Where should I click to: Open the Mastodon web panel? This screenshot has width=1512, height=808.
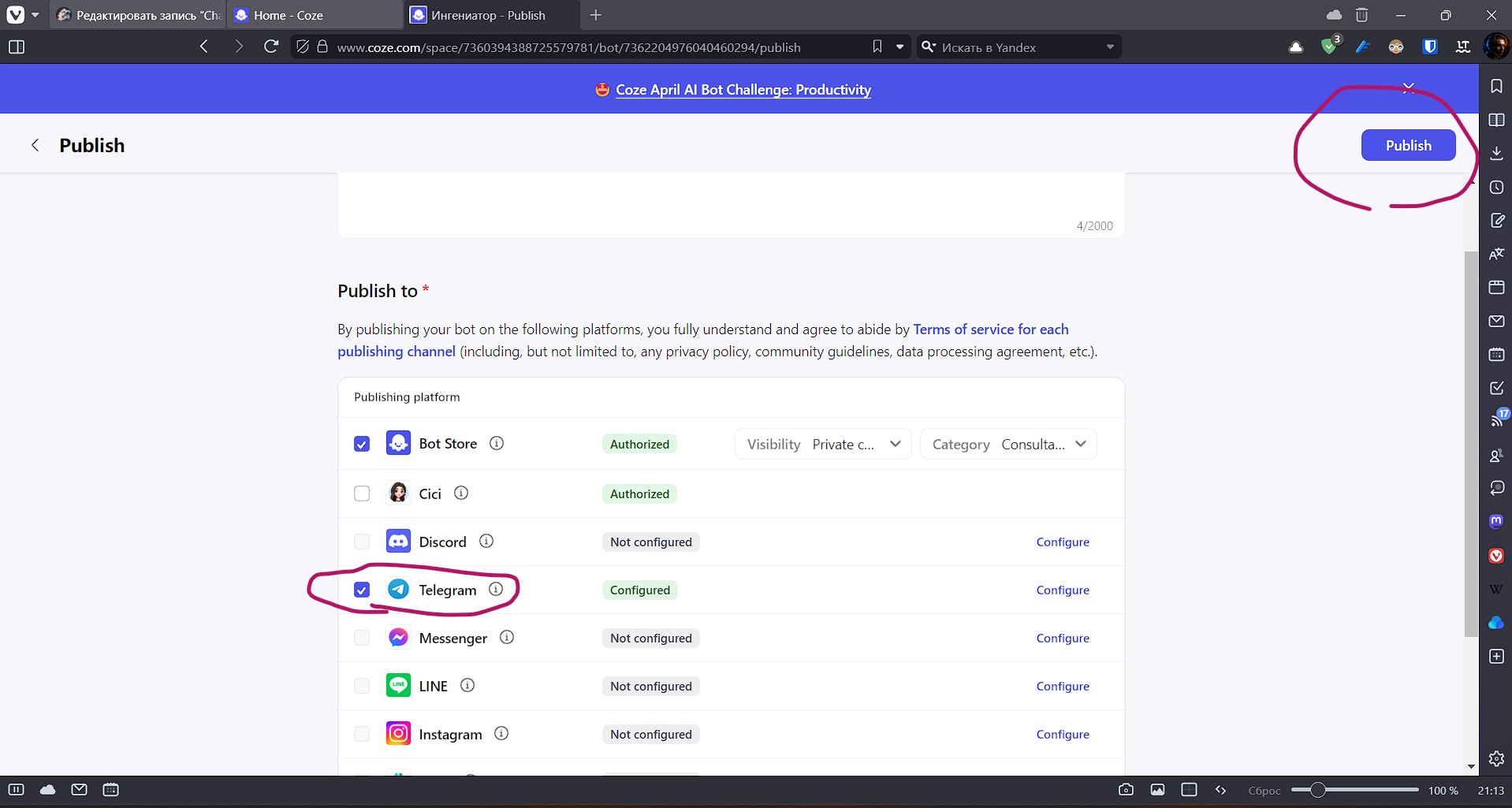1496,521
